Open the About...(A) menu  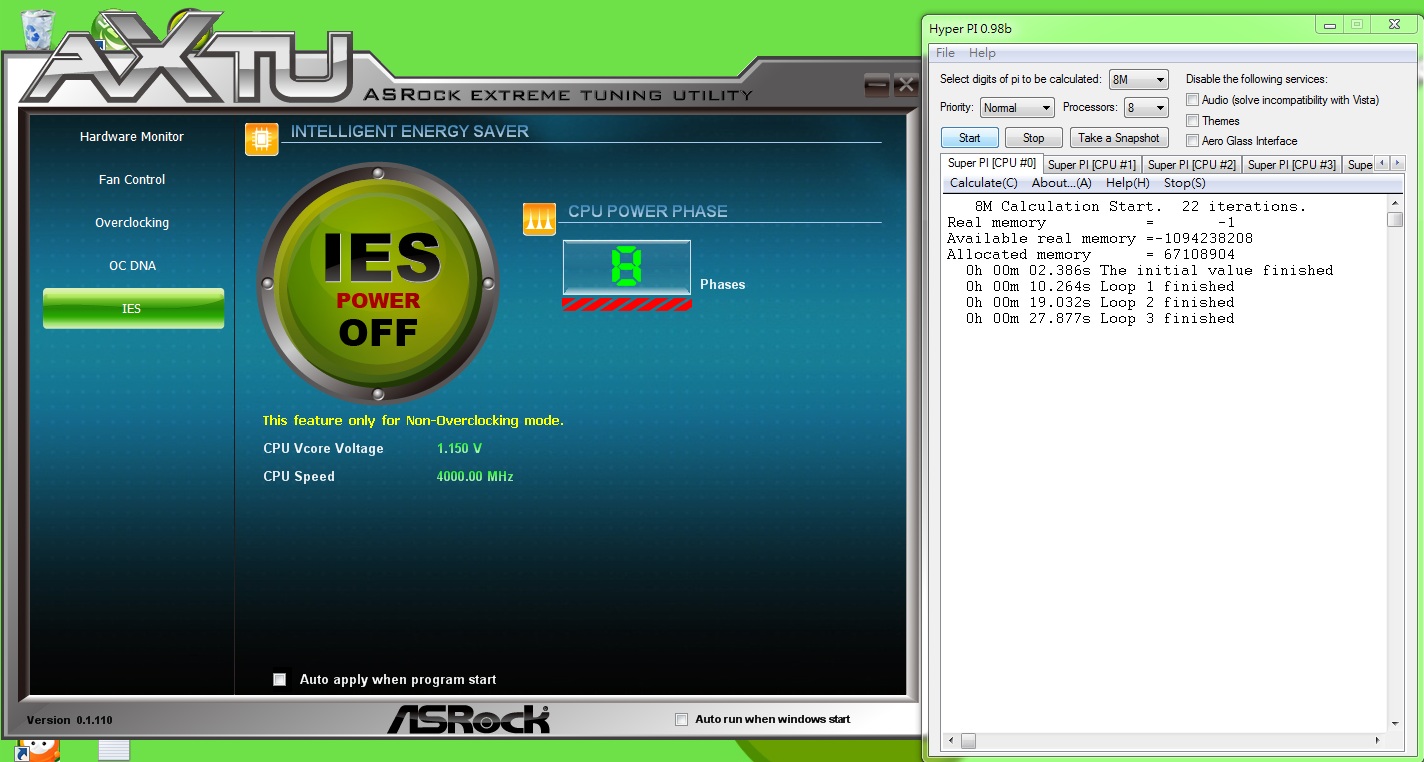point(1062,183)
